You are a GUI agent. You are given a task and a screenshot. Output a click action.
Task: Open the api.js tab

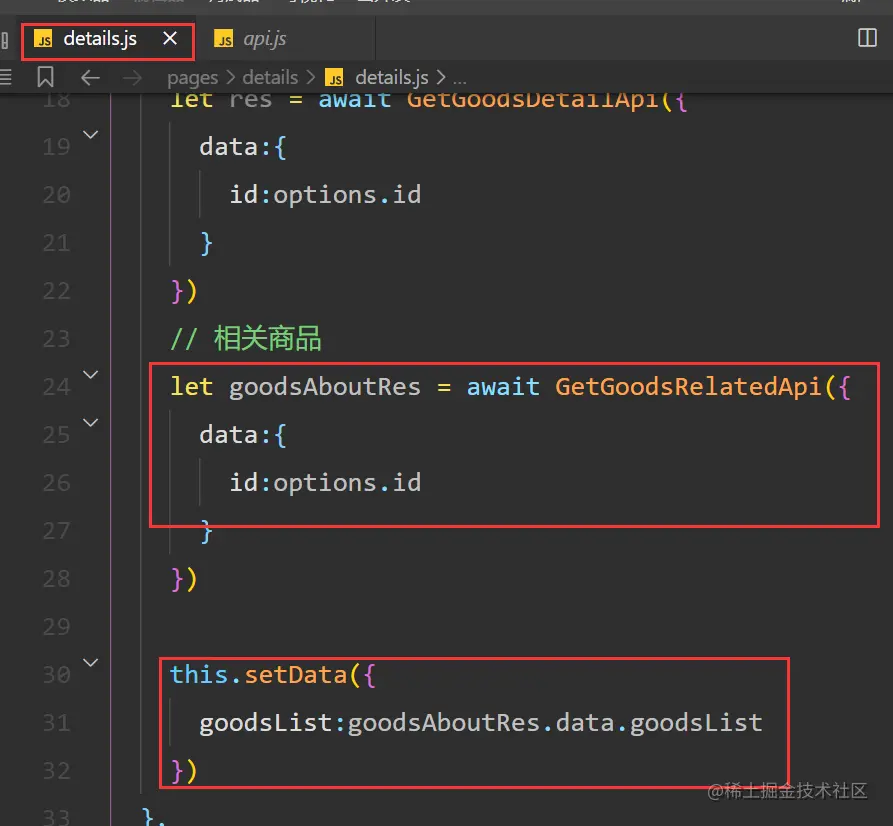[x=264, y=39]
